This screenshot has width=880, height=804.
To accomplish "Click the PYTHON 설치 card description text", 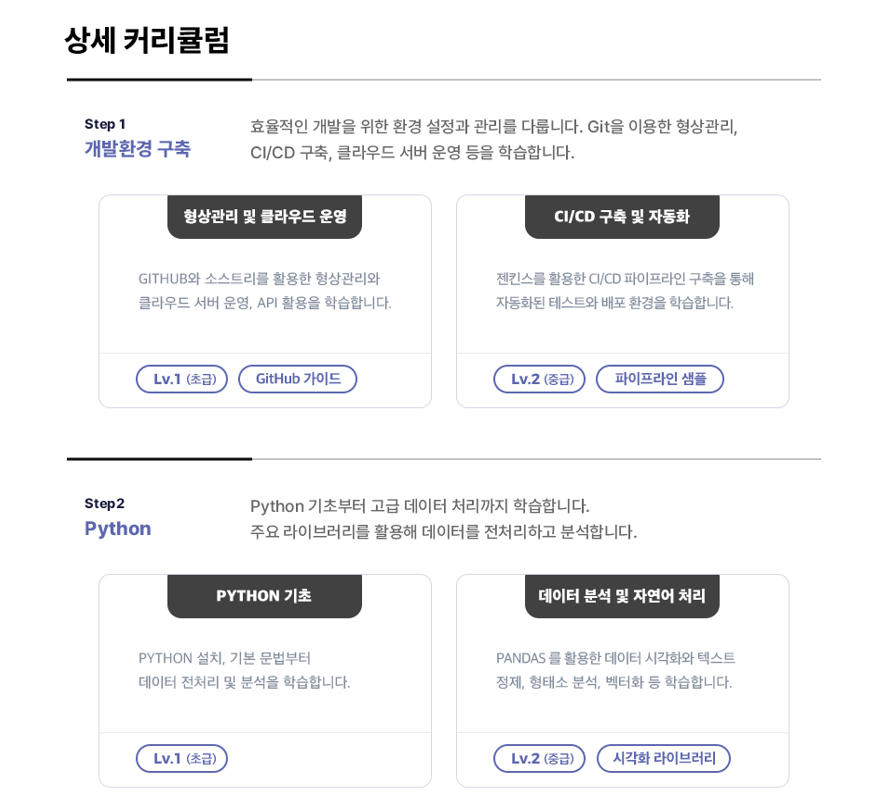I will (x=244, y=670).
